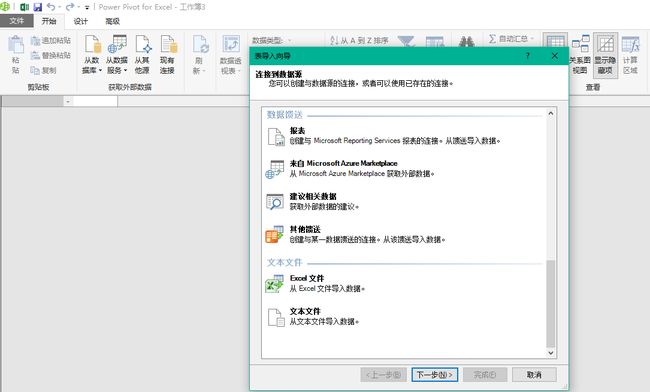Click the data view grid icon
The image size is (650, 392).
(x=555, y=41)
